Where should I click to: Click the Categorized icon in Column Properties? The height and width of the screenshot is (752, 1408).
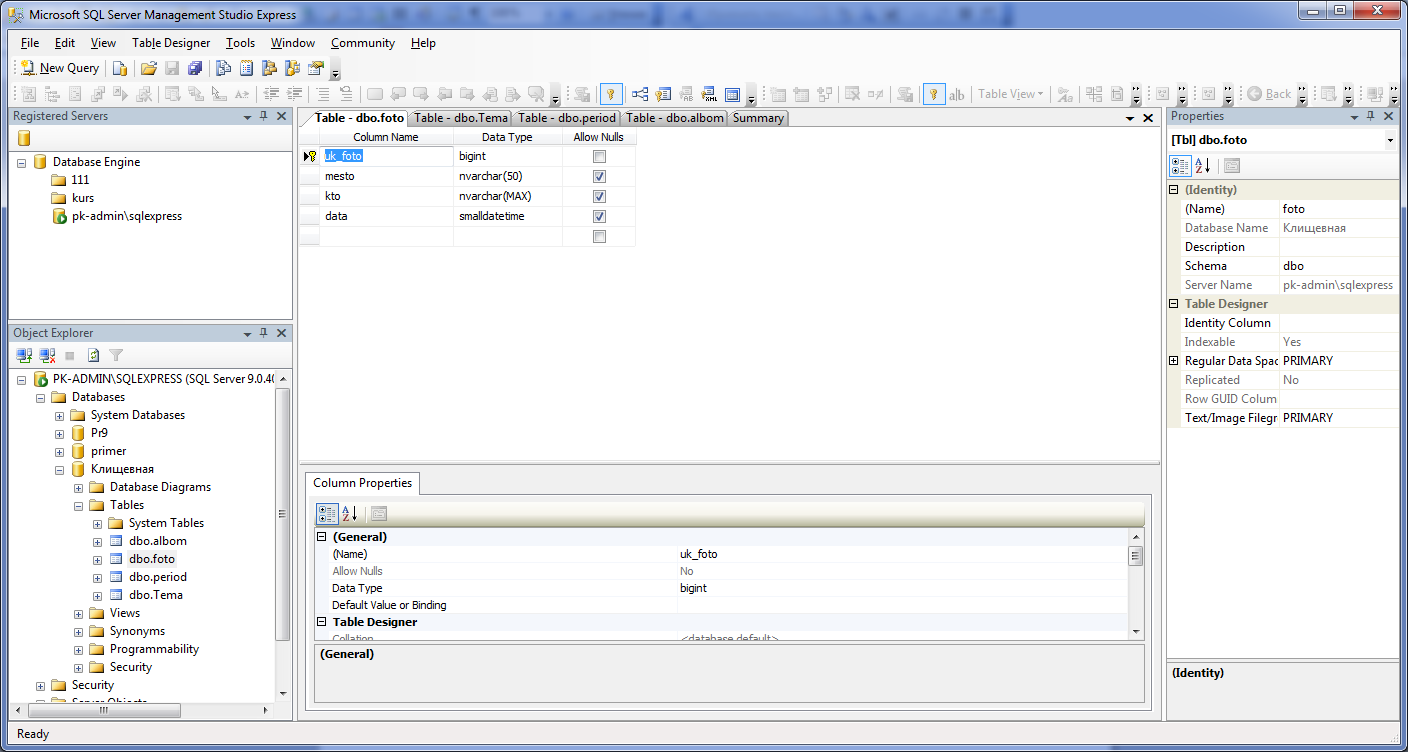327,514
